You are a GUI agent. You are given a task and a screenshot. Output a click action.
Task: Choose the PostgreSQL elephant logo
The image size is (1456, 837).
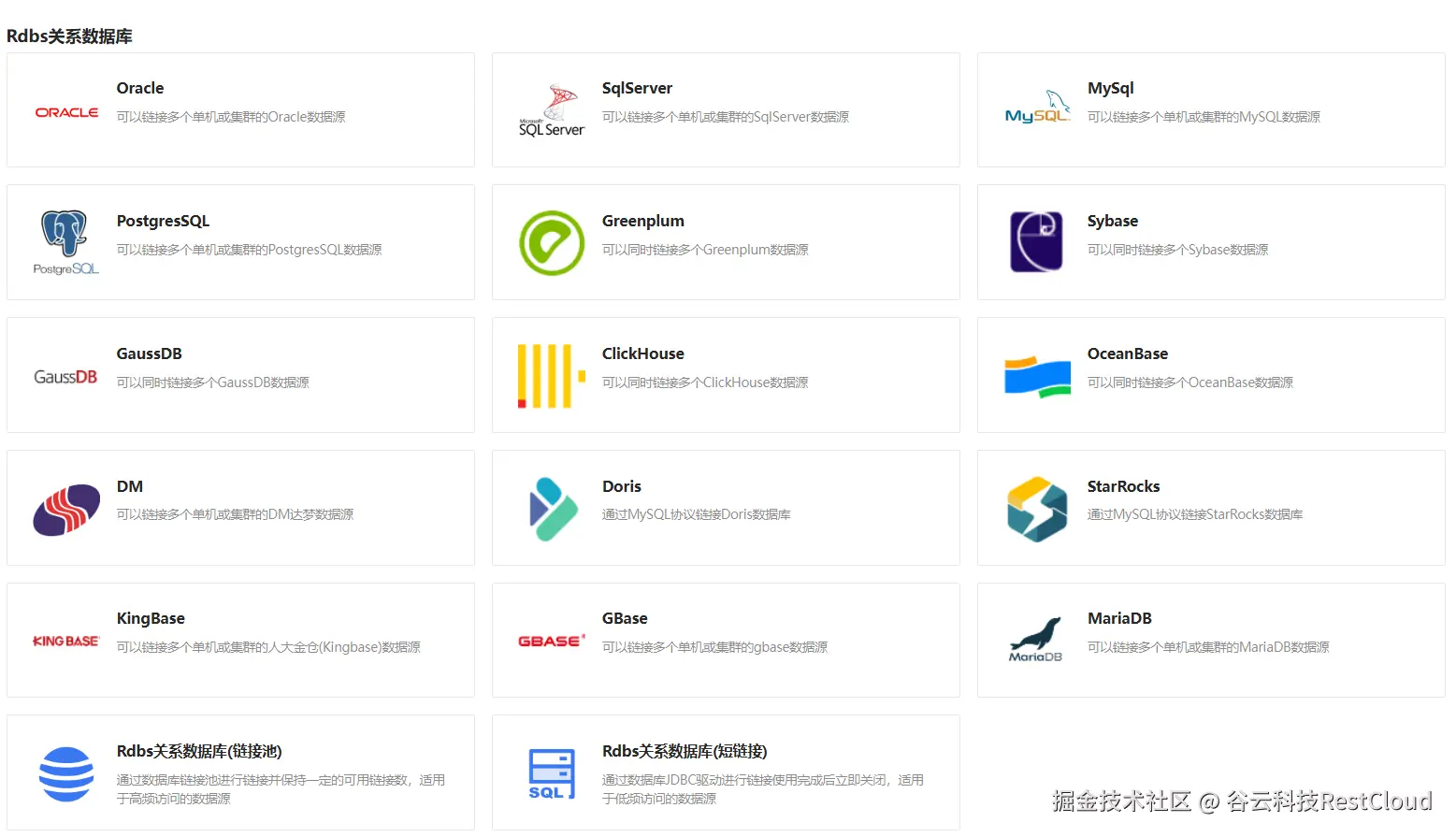(65, 242)
